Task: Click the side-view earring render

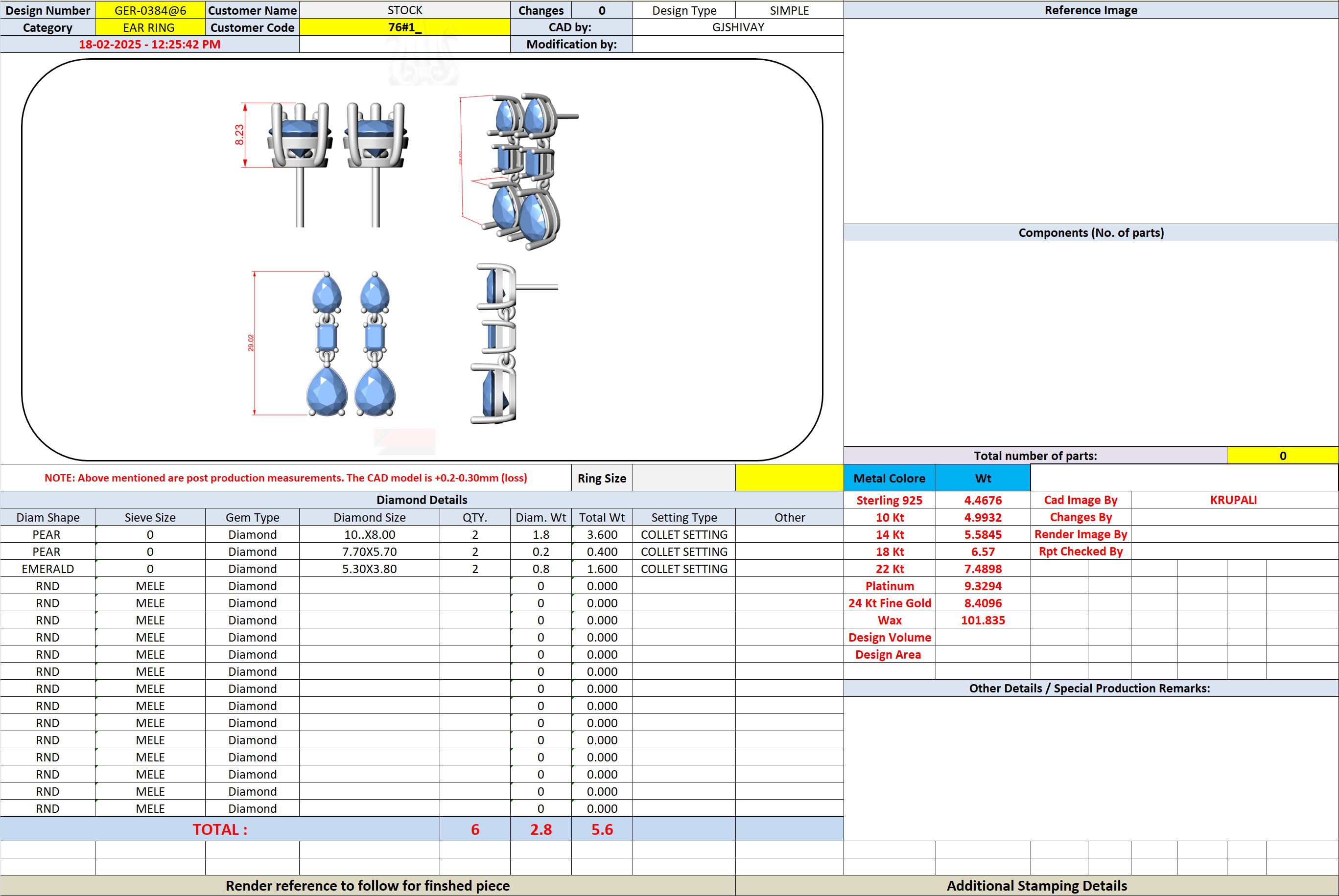Action: pyautogui.click(x=514, y=344)
